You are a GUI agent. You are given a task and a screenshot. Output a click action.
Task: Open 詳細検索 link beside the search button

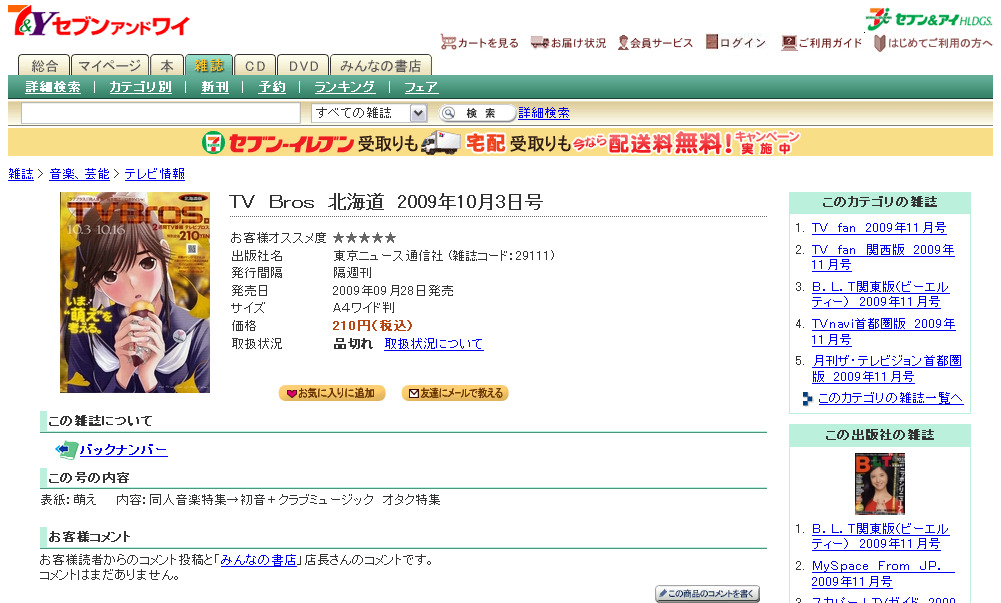coord(544,113)
